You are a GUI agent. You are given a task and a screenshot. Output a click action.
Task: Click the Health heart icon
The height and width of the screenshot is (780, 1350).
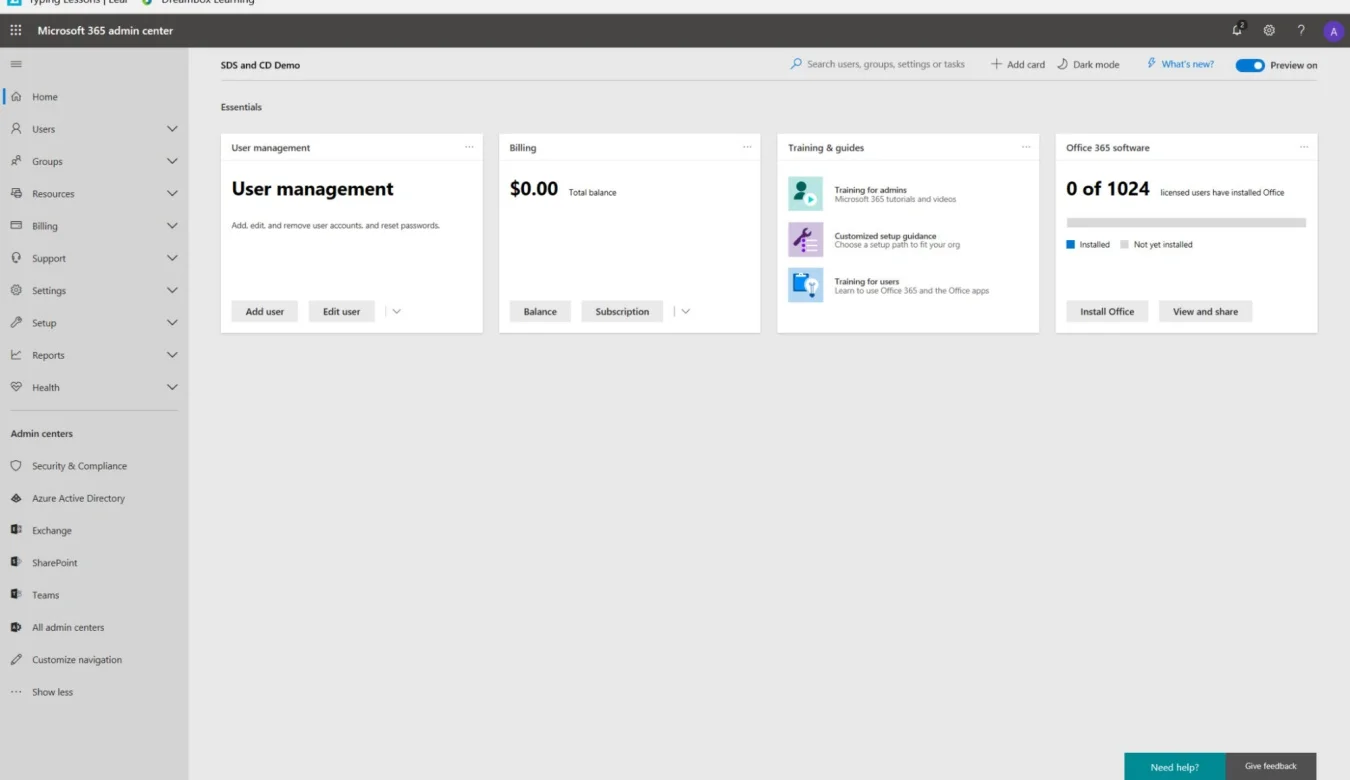point(16,387)
